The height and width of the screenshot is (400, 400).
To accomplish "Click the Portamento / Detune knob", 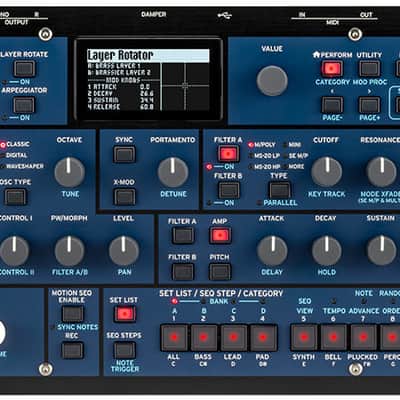I will point(173,173).
